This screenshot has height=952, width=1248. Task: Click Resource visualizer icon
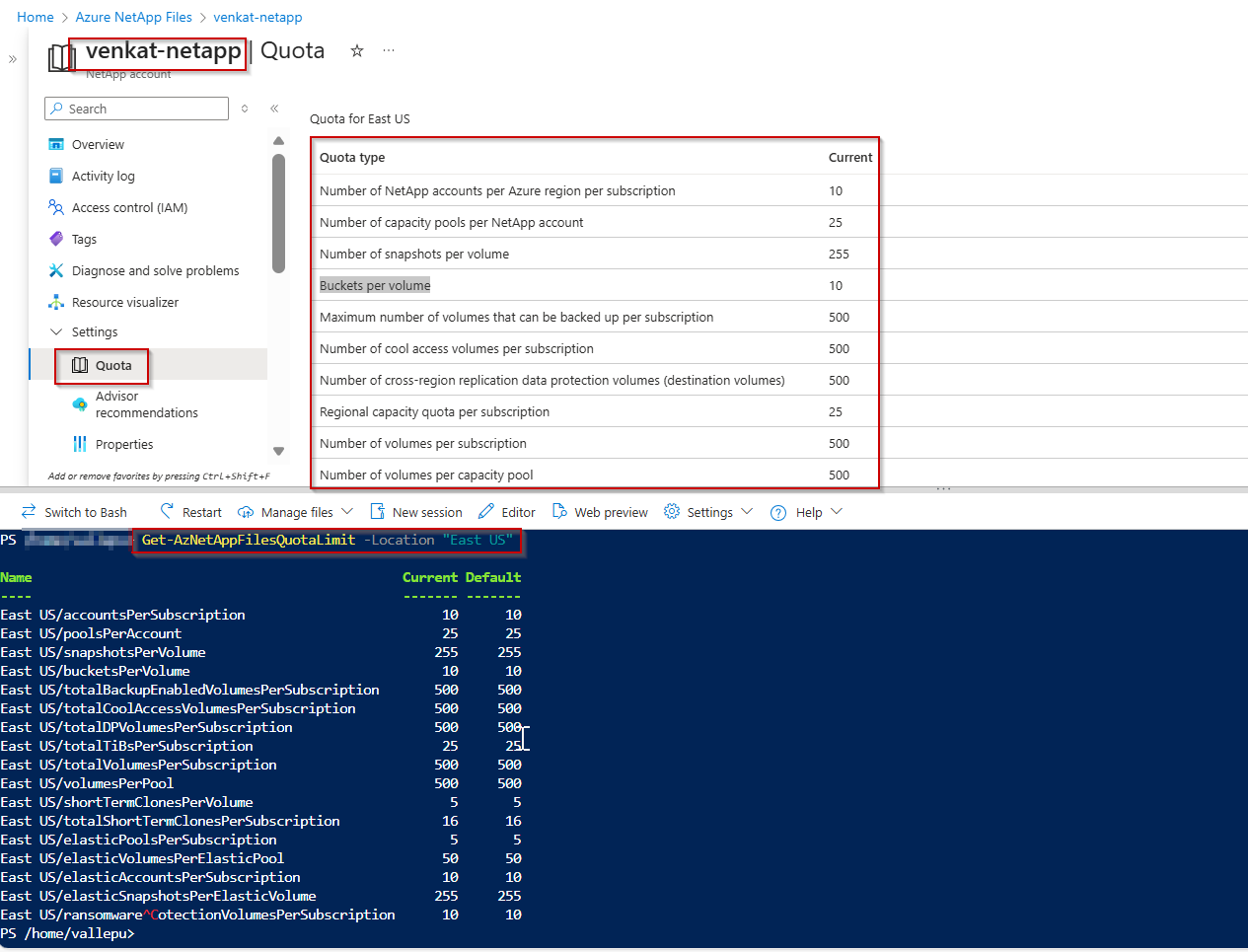56,302
